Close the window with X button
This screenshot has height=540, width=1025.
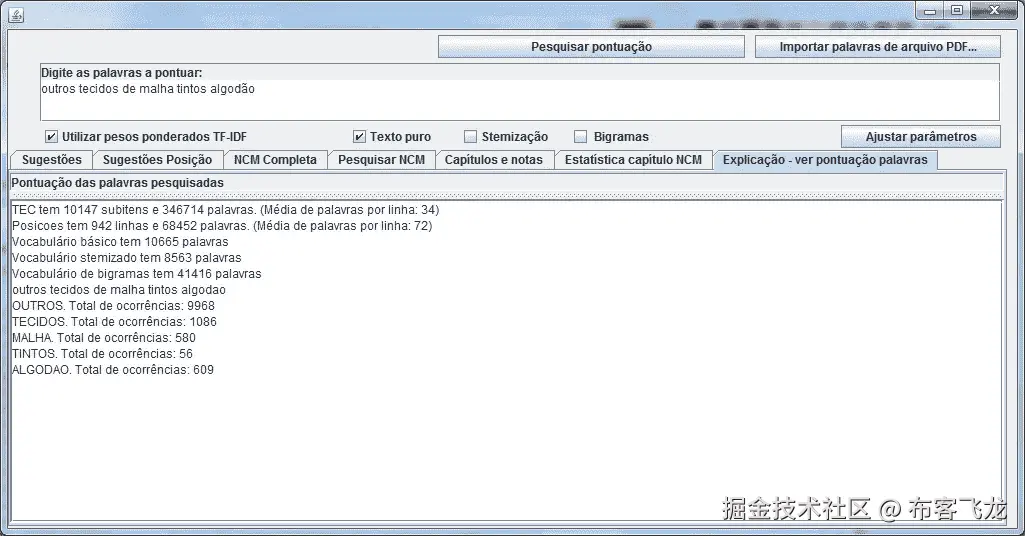pyautogui.click(x=994, y=10)
